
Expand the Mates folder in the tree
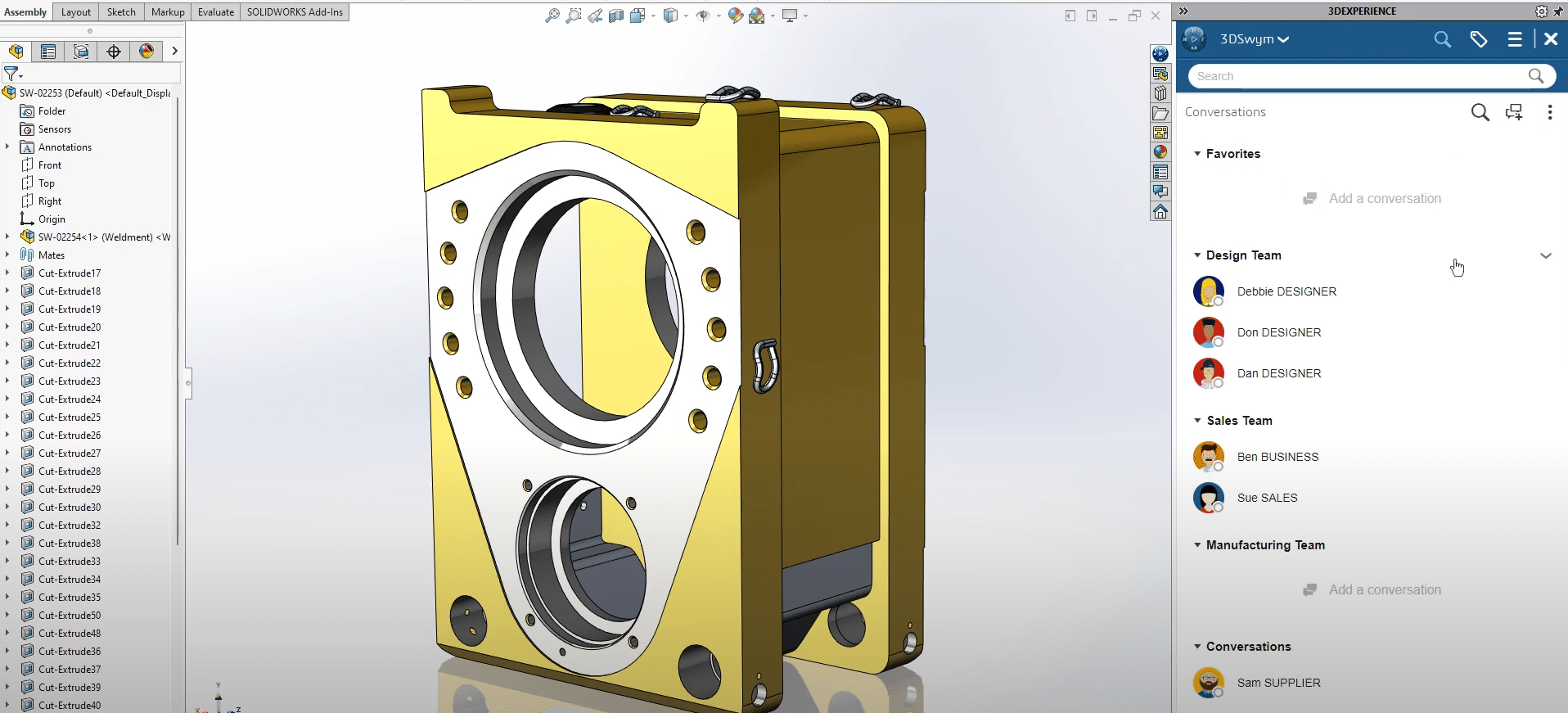[x=7, y=255]
